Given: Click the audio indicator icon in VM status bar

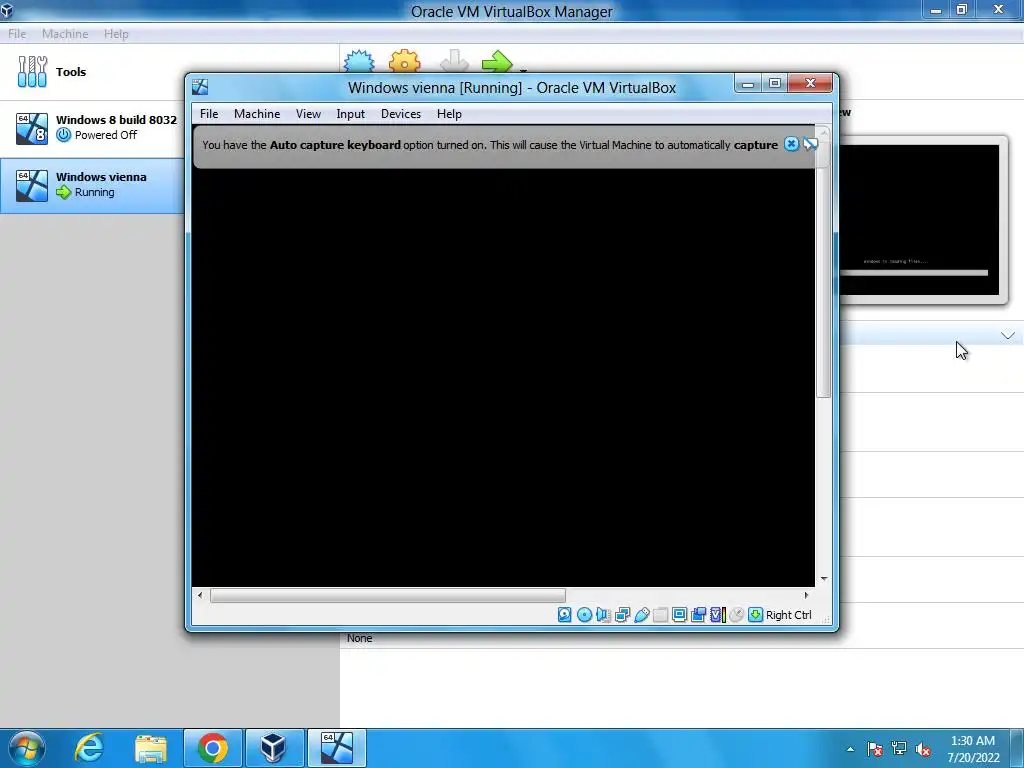Looking at the screenshot, I should [x=603, y=615].
